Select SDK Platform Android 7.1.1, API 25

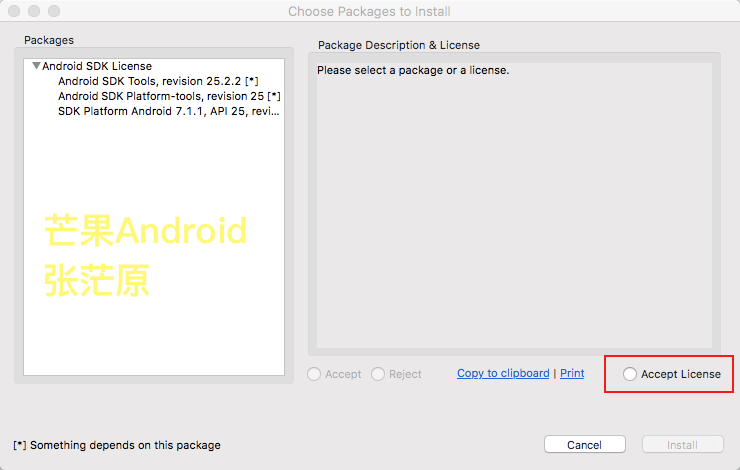(x=168, y=111)
